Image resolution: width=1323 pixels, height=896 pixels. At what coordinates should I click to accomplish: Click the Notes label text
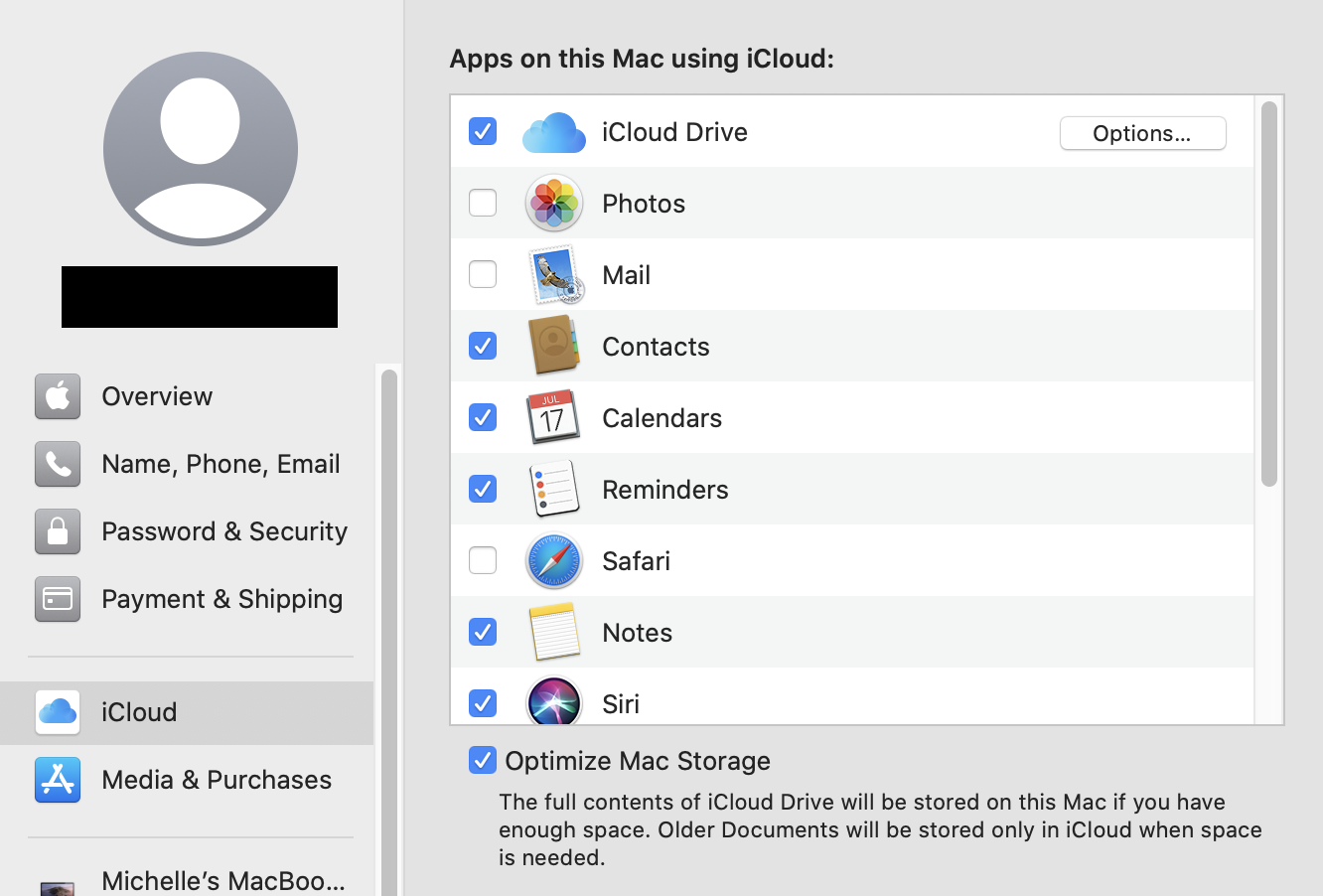coord(638,633)
